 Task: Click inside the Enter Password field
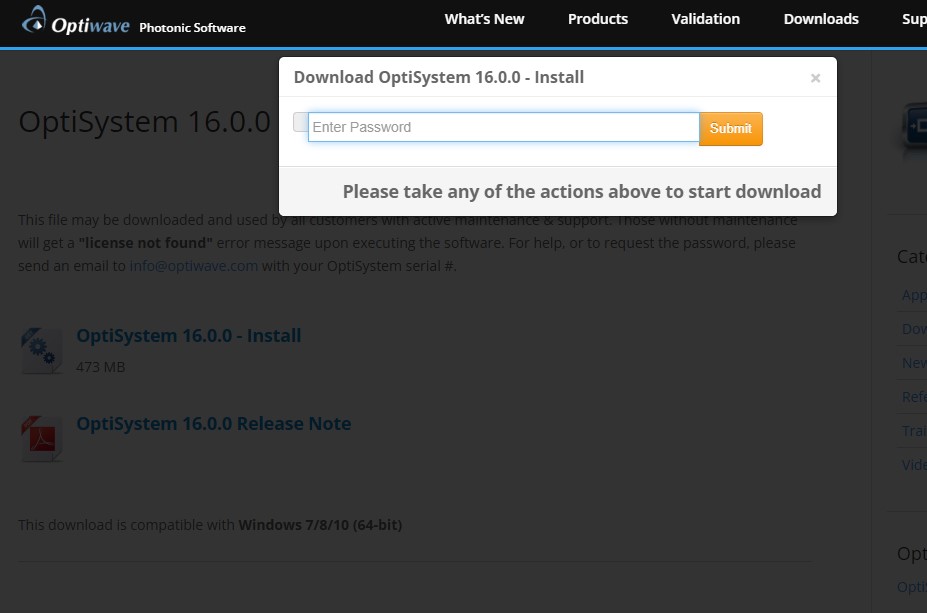(500, 127)
